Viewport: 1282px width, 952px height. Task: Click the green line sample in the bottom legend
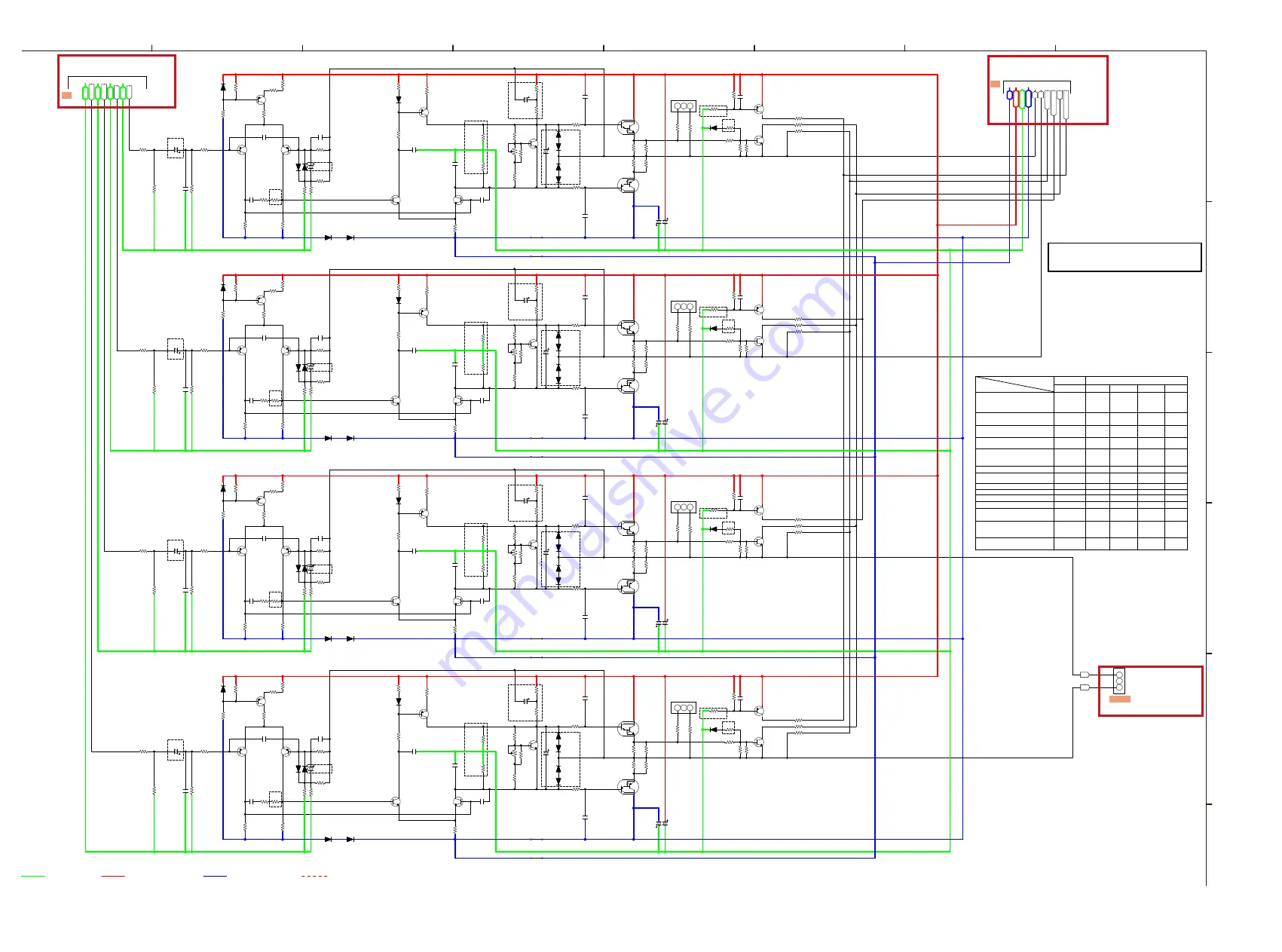point(33,877)
